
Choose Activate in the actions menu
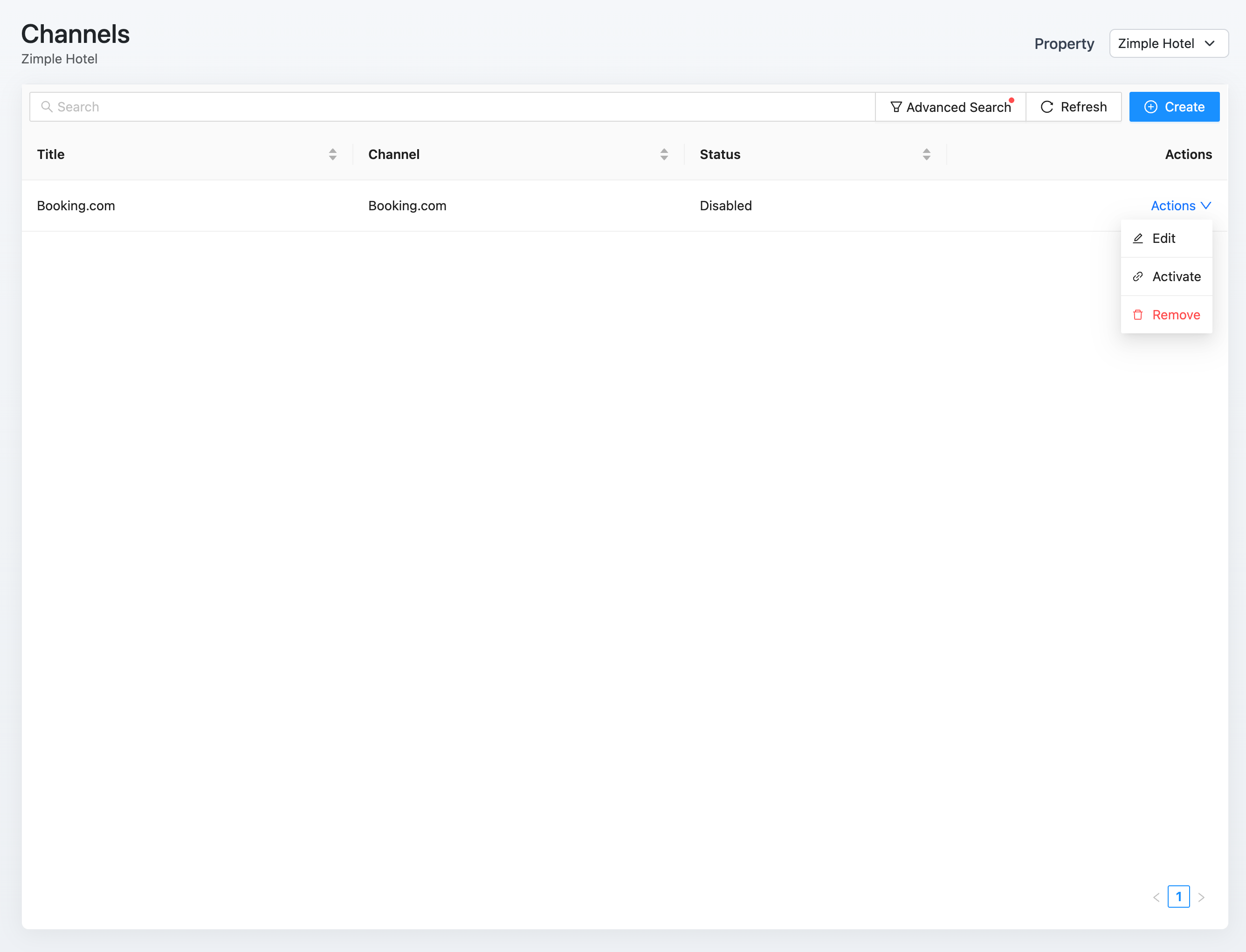pos(1176,276)
